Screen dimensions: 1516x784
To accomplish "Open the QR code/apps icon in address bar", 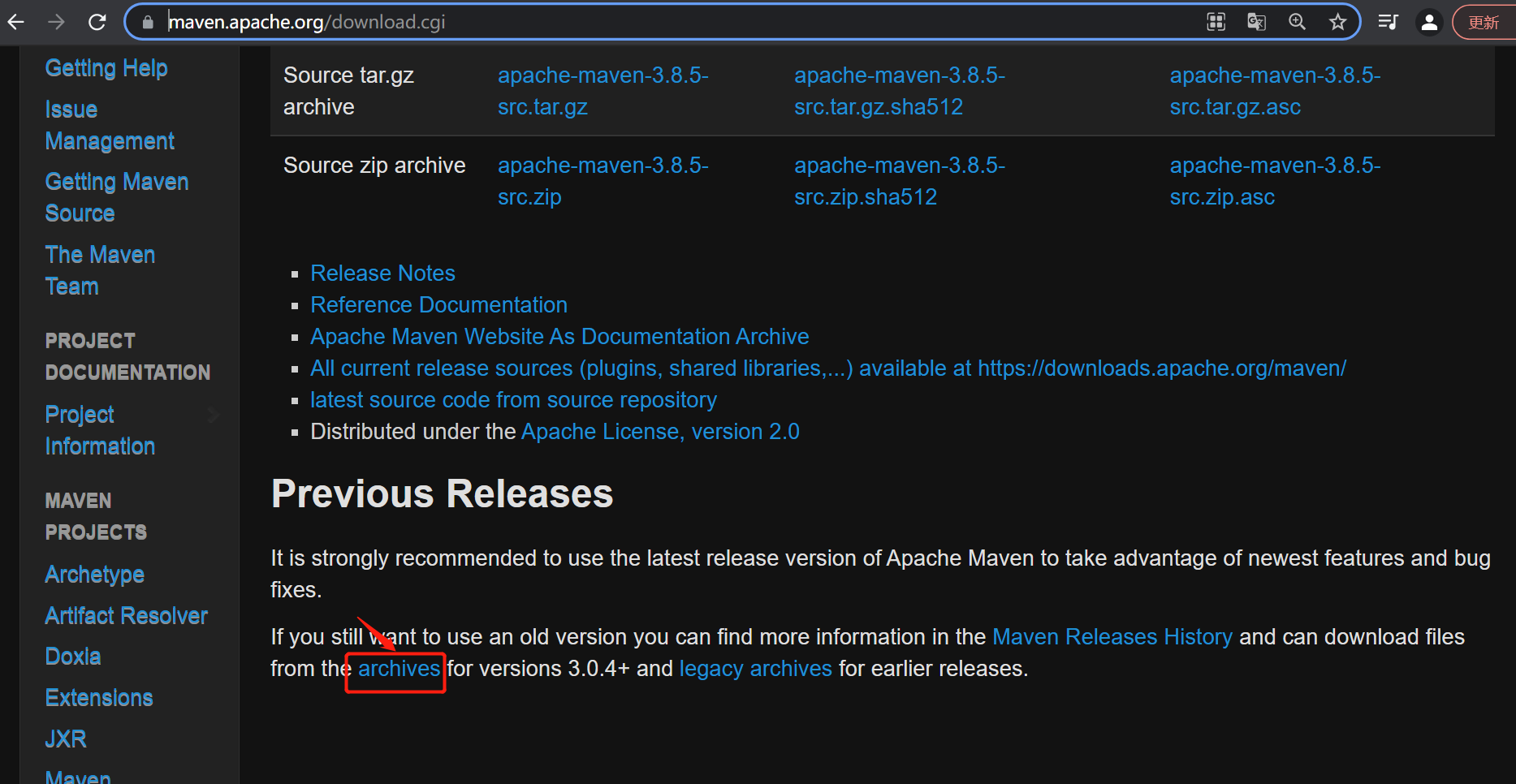I will click(1216, 22).
